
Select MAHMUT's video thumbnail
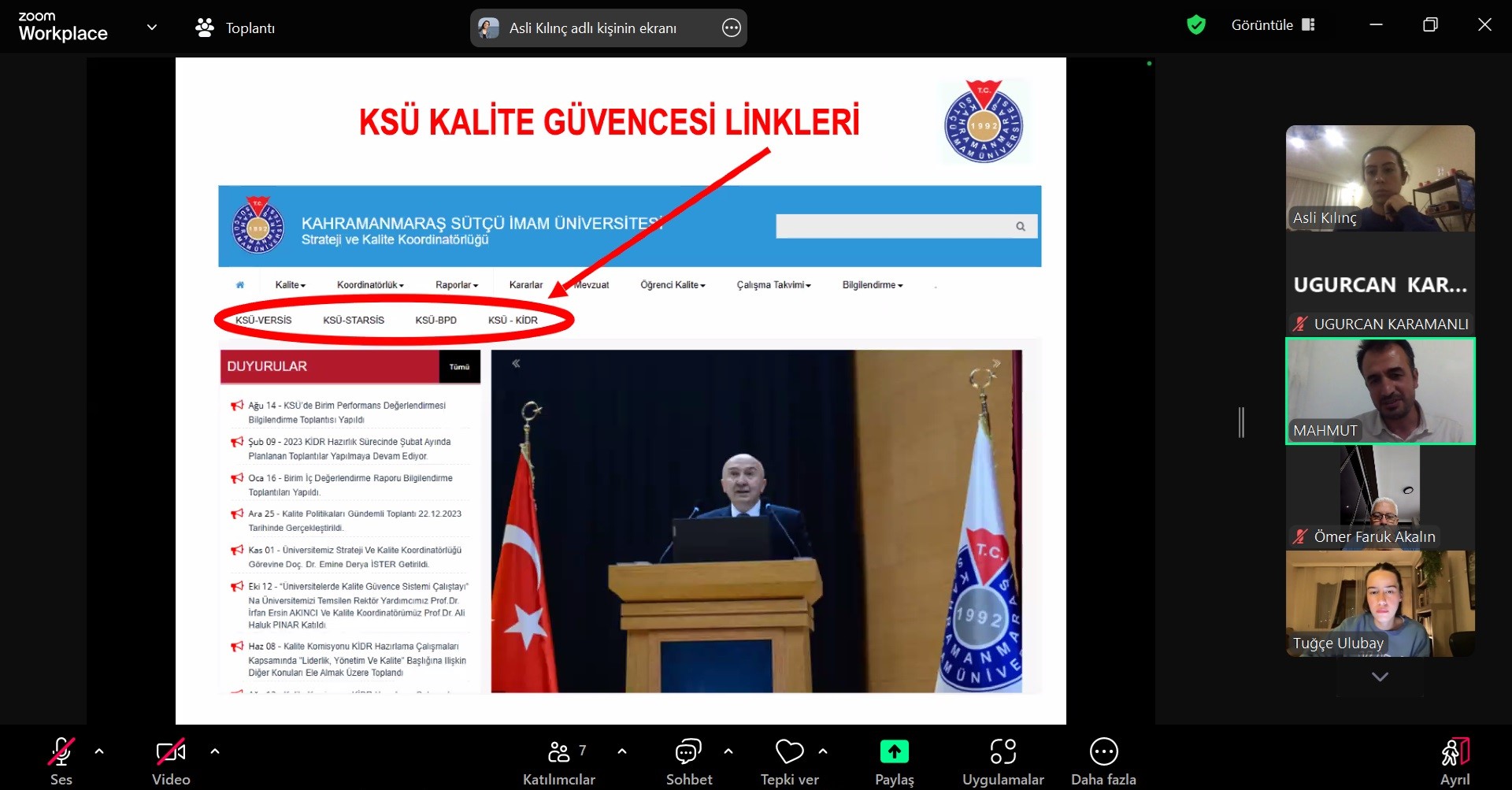(x=1380, y=391)
